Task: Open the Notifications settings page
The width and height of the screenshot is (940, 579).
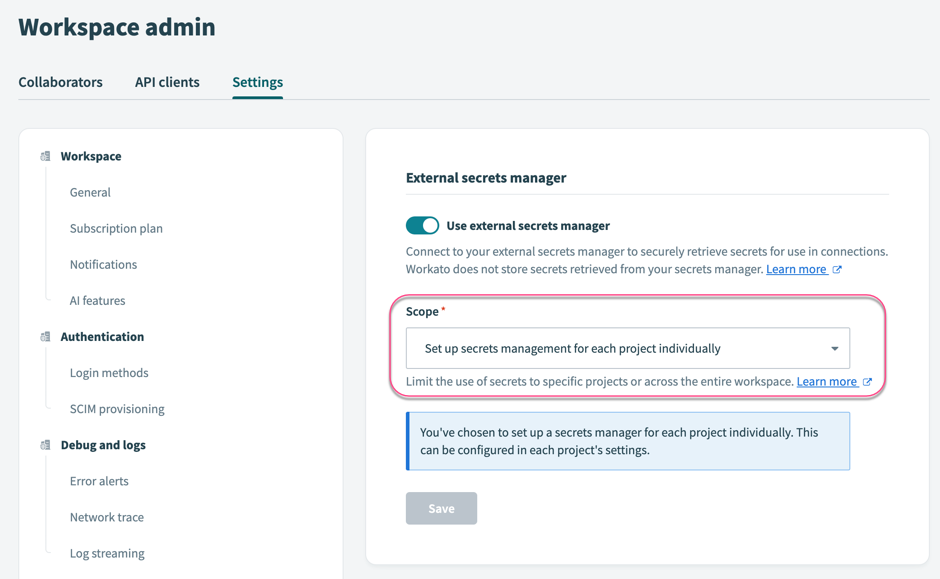Action: pyautogui.click(x=103, y=264)
